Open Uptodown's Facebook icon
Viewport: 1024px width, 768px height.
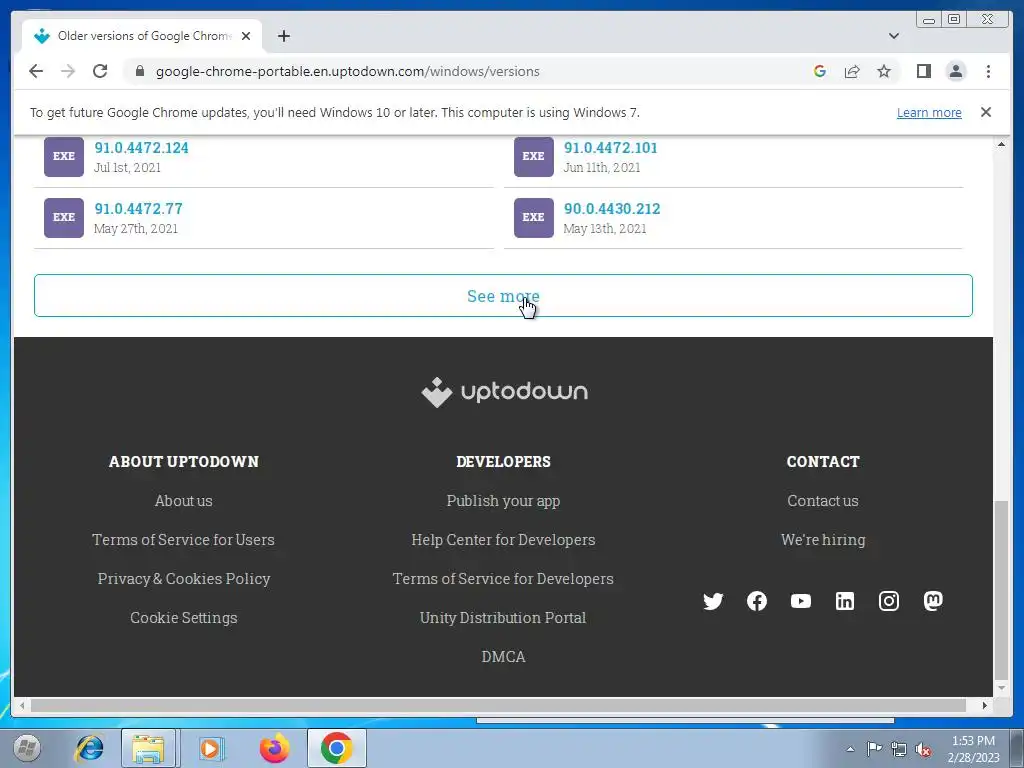pos(757,601)
